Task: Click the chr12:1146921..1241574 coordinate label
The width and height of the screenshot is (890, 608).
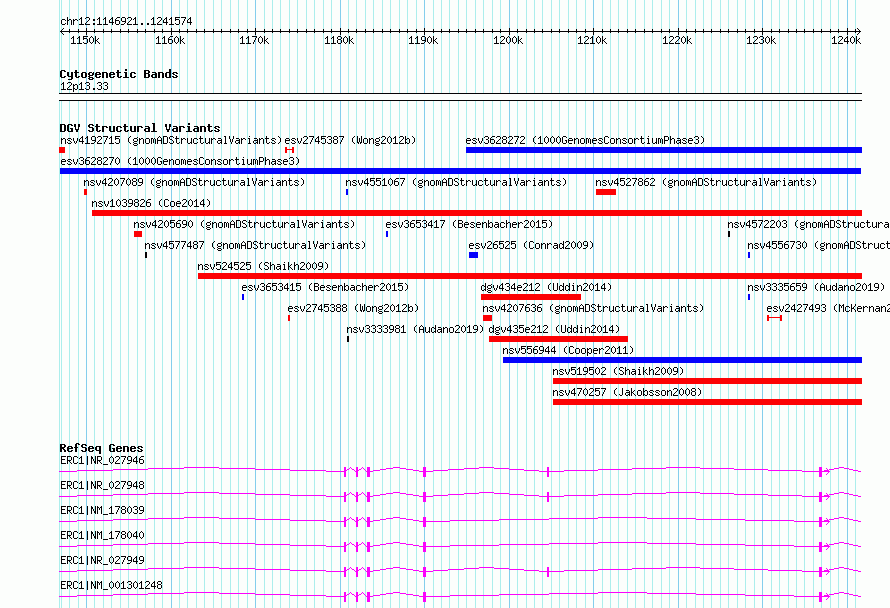Action: click(126, 22)
